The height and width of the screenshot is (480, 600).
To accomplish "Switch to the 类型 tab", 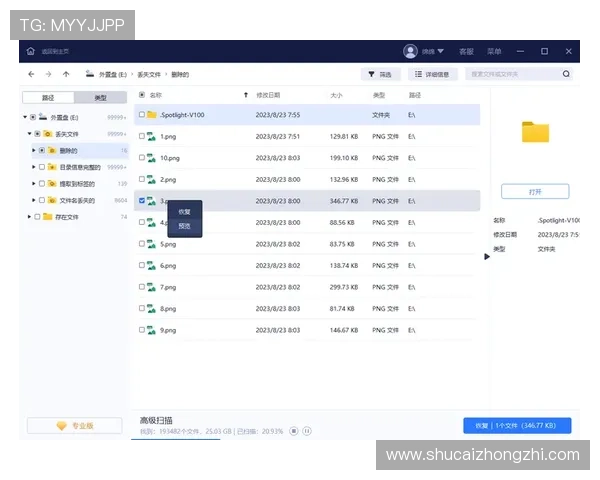I will [100, 98].
